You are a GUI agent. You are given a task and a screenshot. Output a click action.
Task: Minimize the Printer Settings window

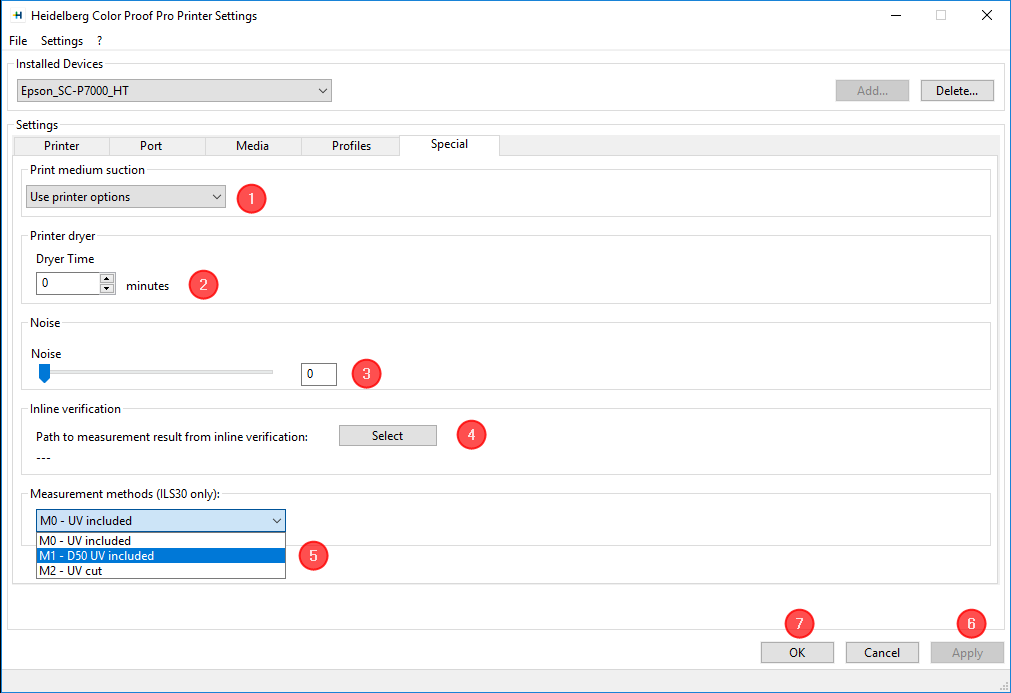point(896,15)
